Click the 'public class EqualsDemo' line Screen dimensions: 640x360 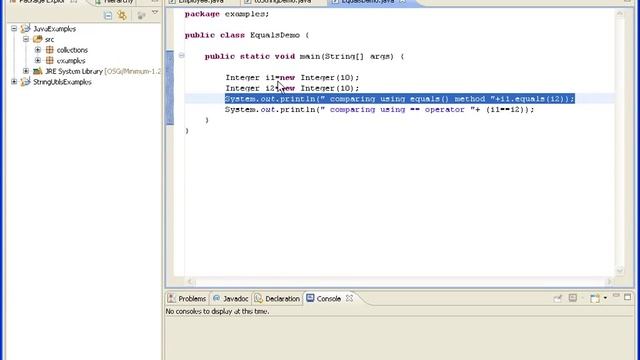(x=247, y=35)
